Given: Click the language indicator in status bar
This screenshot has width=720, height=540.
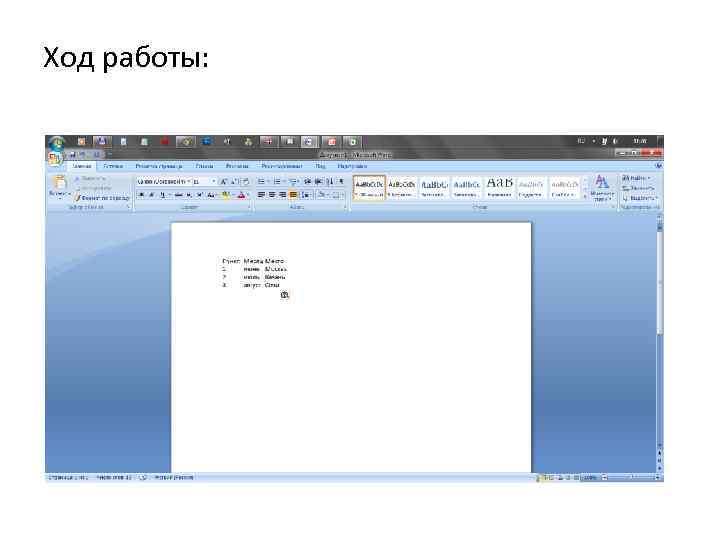Looking at the screenshot, I should click(x=174, y=478).
